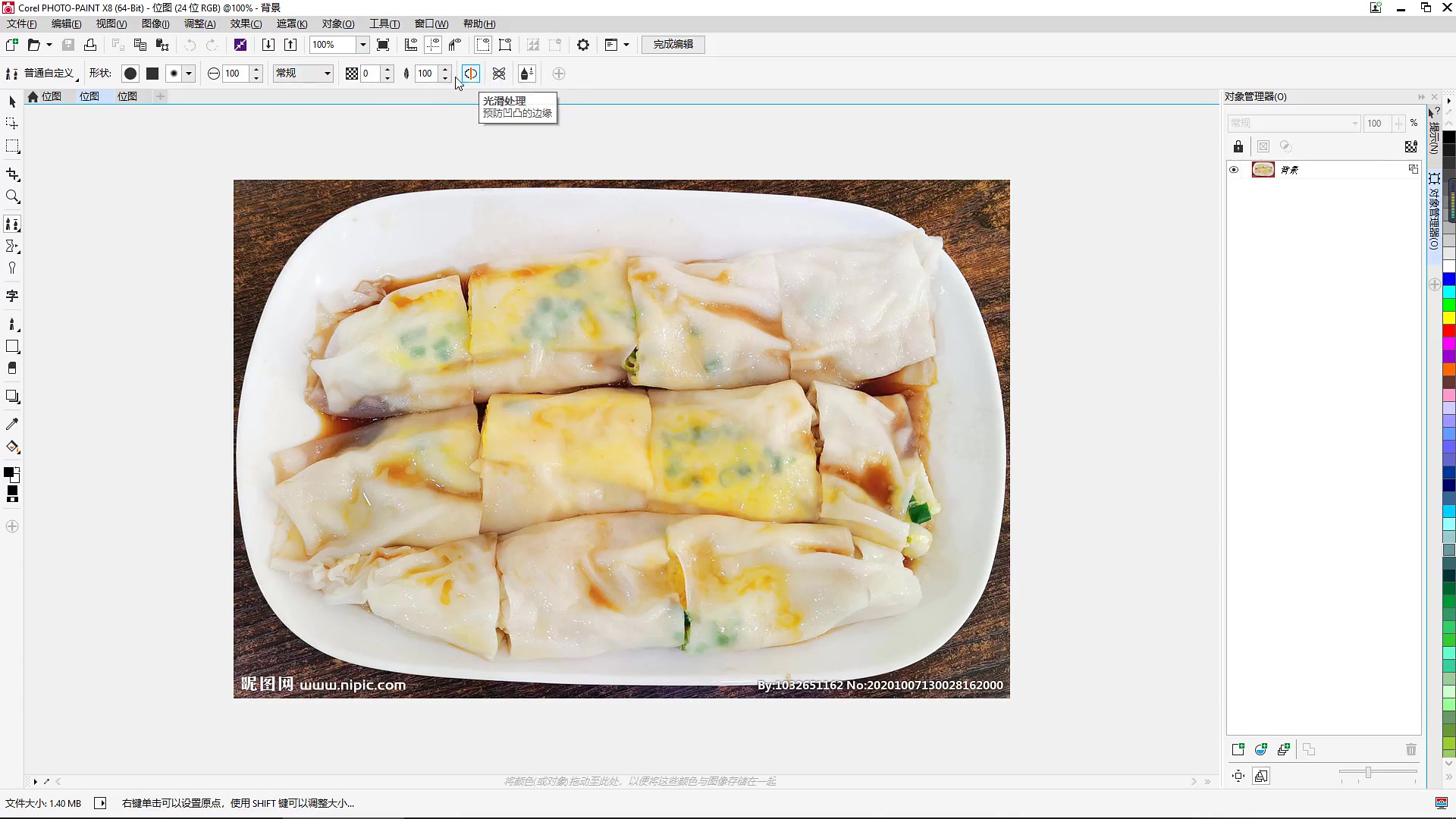1456x819 pixels.
Task: Click the status bar info arrow button
Action: tap(100, 803)
